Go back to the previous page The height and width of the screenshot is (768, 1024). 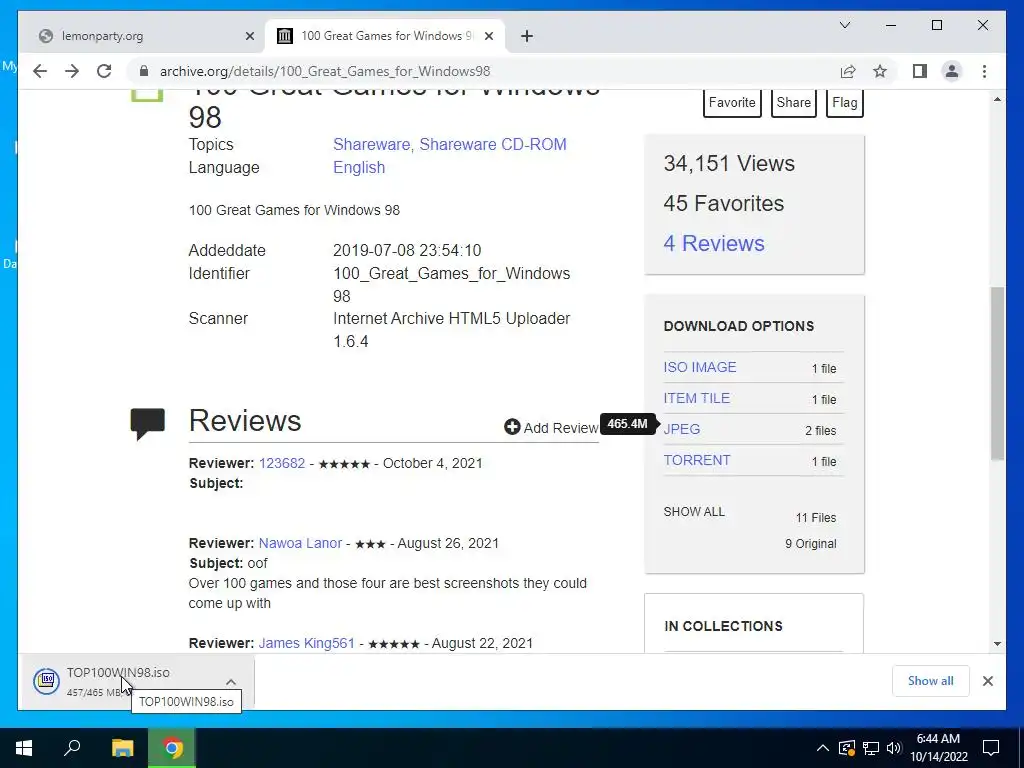[x=40, y=71]
